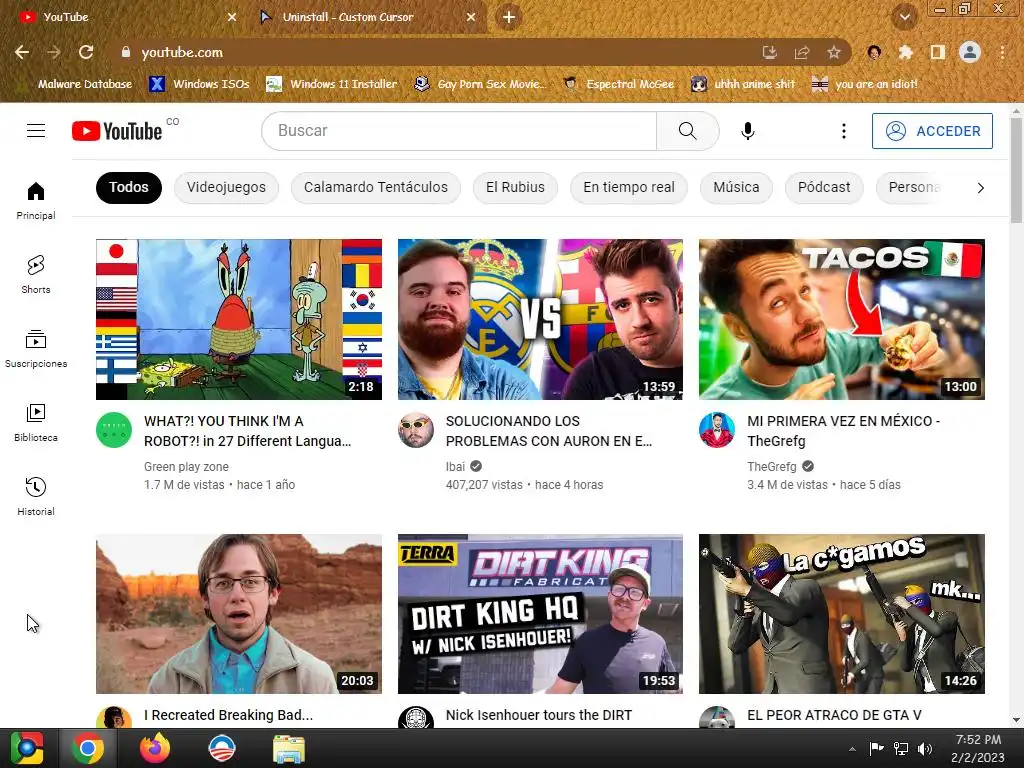Open the Windows ISOs bookmark
This screenshot has height=768, width=1024.
199,84
